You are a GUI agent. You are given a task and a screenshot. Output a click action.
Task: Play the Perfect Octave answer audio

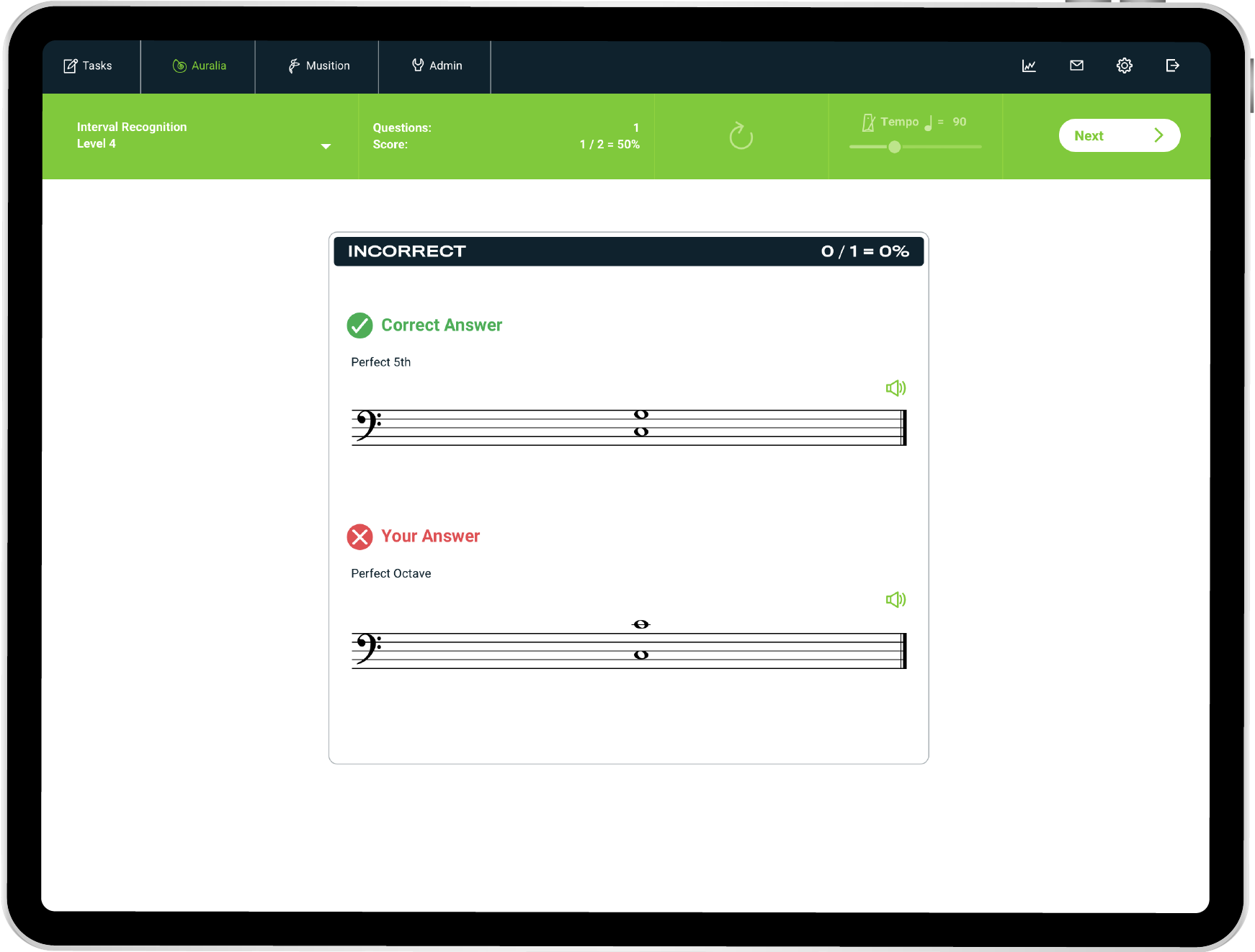(x=896, y=599)
